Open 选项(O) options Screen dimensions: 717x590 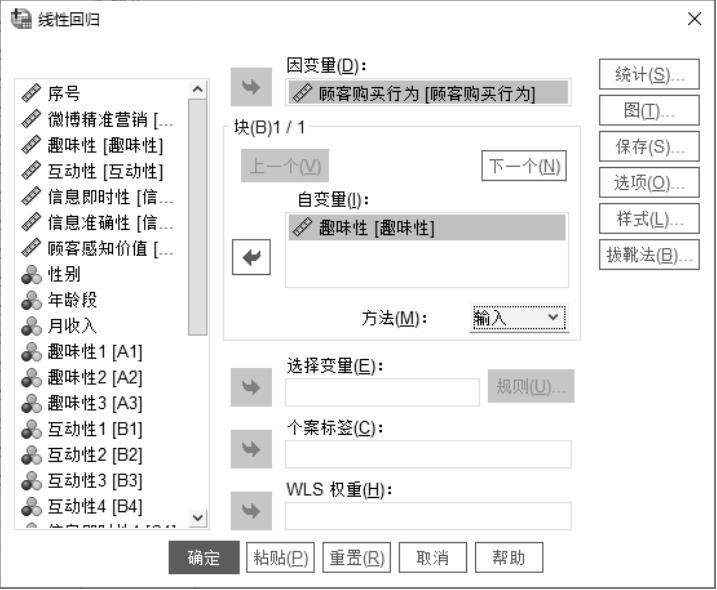click(649, 182)
